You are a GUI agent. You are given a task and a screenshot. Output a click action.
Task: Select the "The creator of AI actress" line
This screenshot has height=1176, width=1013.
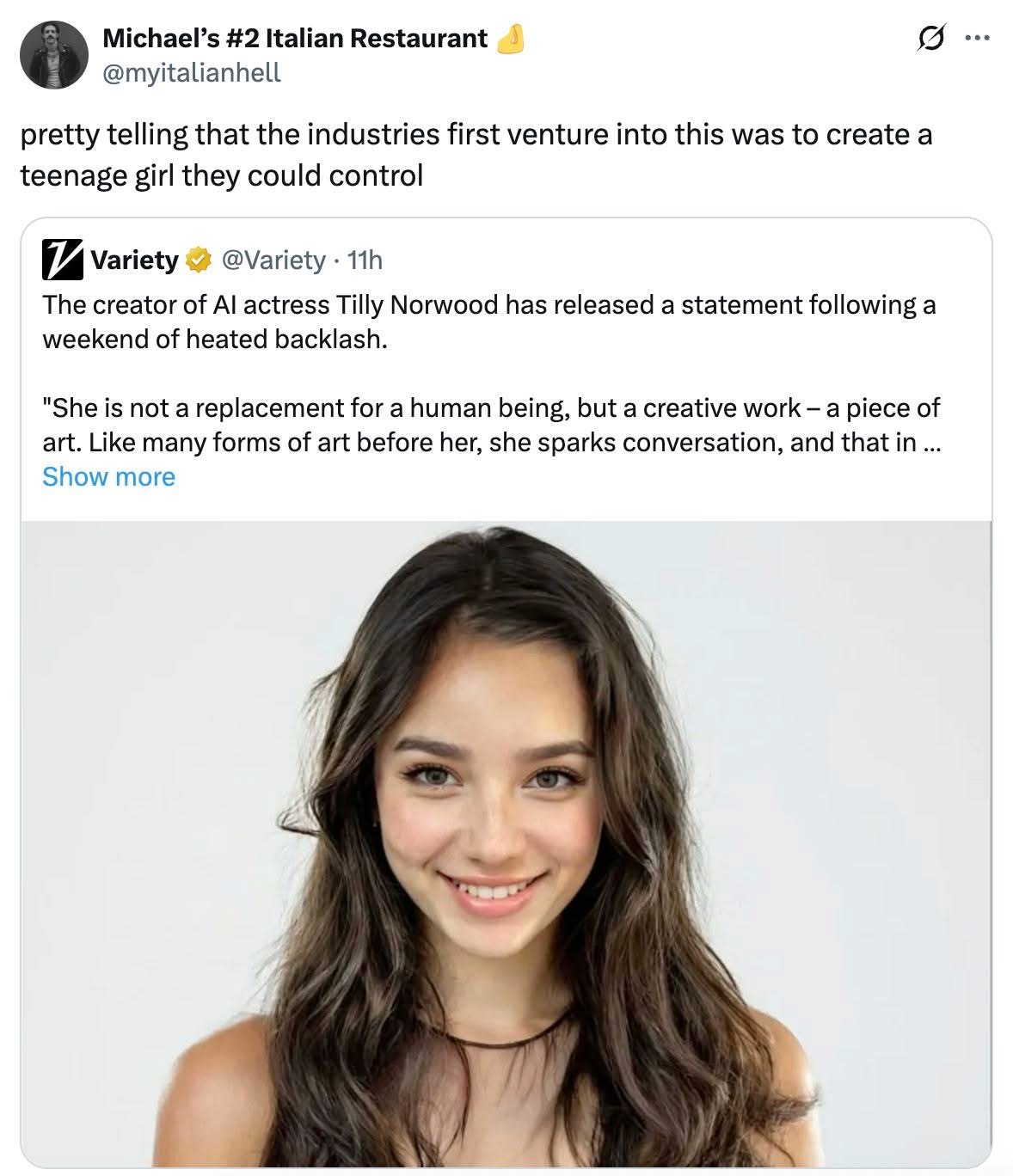[x=488, y=305]
